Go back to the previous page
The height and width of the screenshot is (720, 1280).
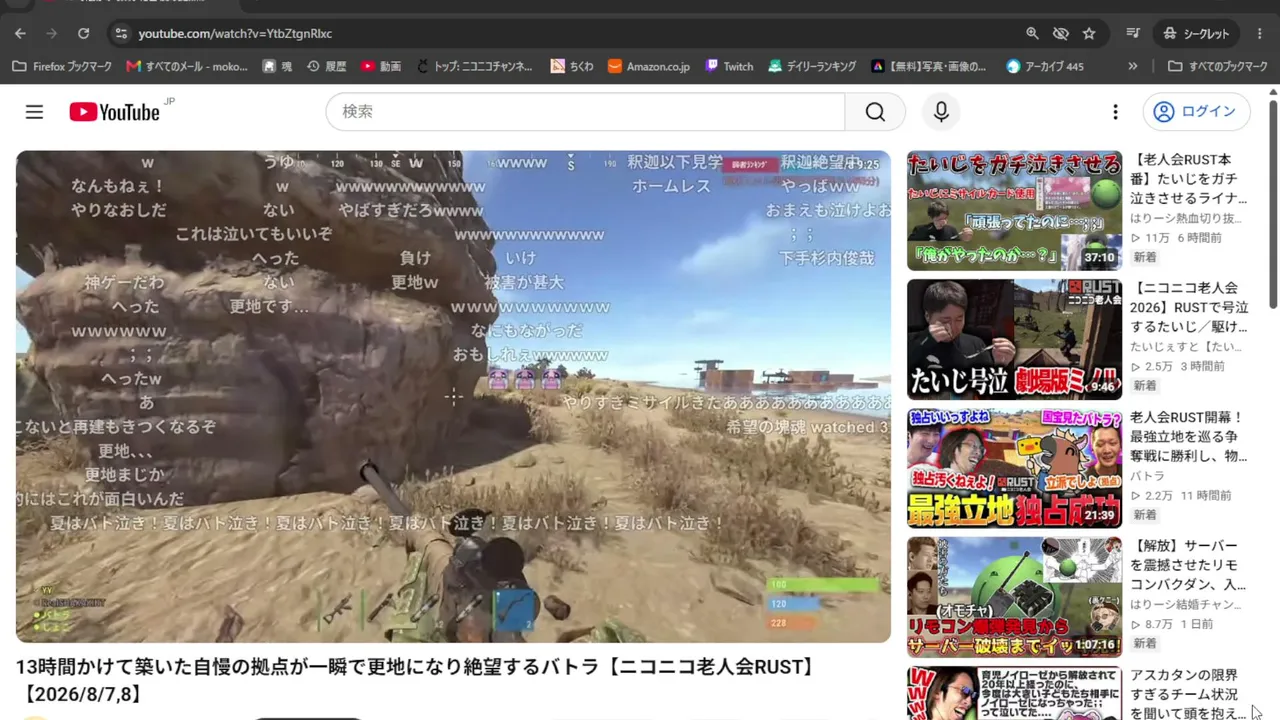[x=20, y=33]
